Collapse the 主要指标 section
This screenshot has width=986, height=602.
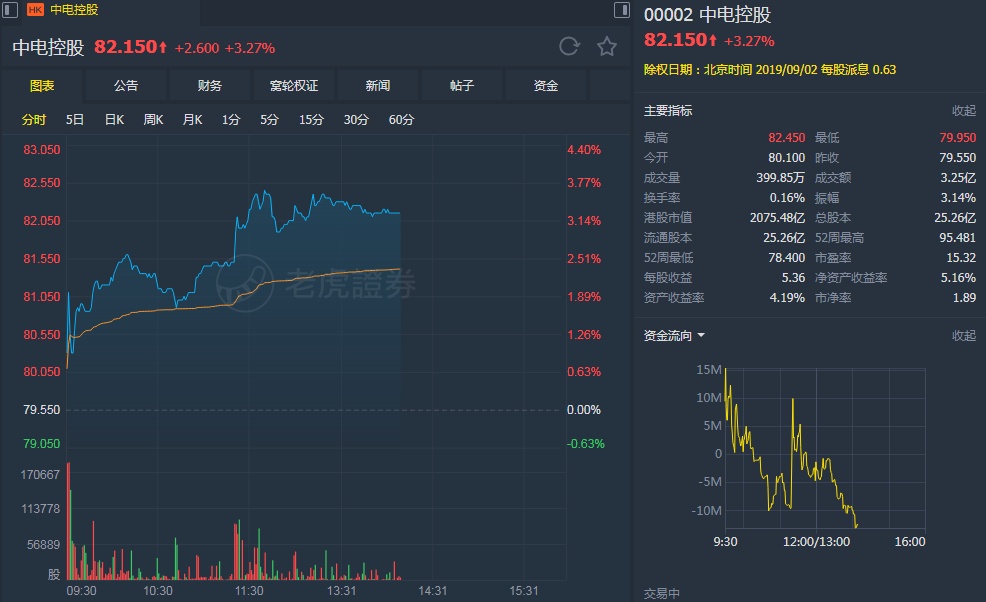(963, 111)
